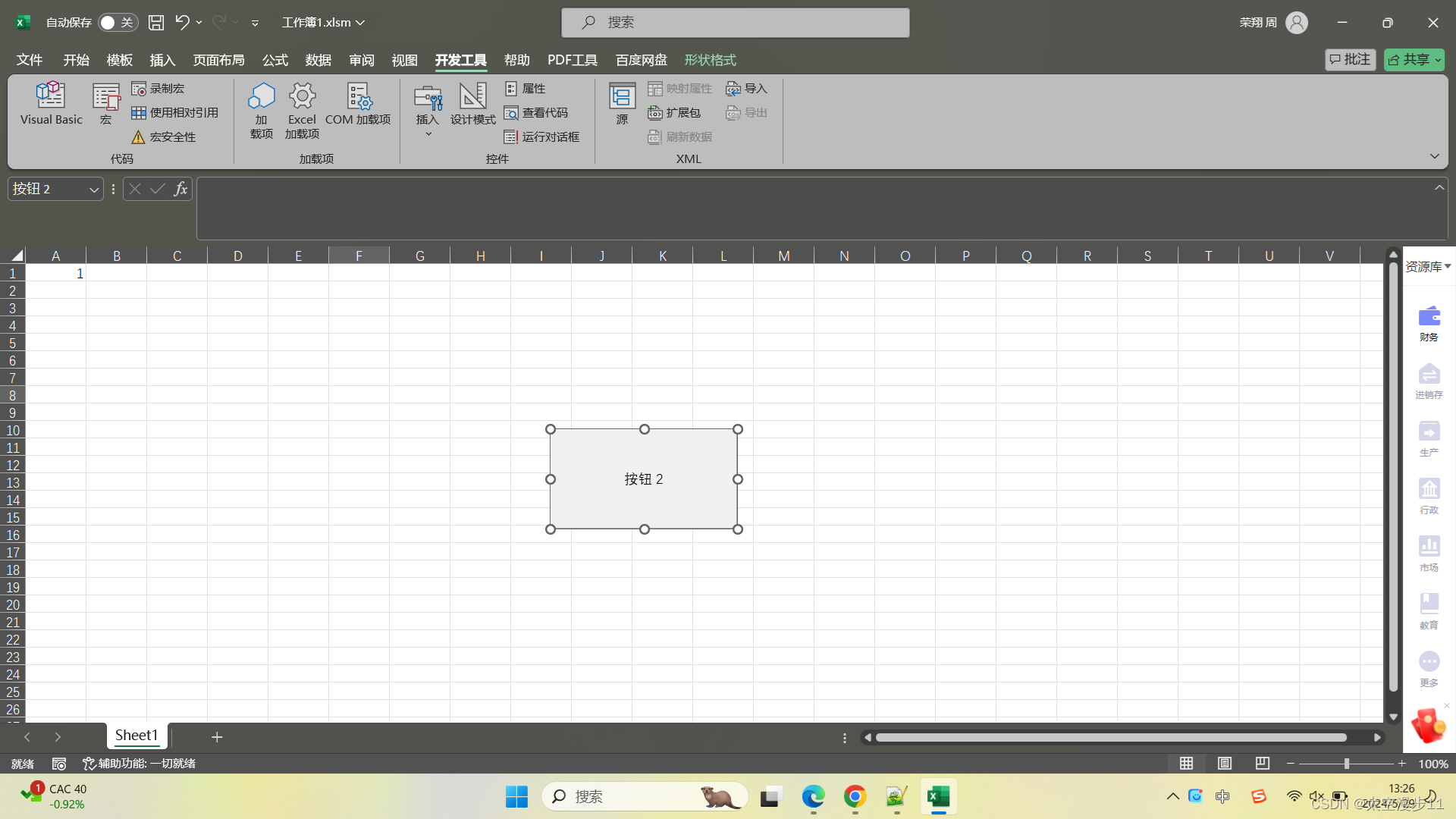Toggle 使用相对引用 option
Viewport: 1456px width, 819px height.
175,113
